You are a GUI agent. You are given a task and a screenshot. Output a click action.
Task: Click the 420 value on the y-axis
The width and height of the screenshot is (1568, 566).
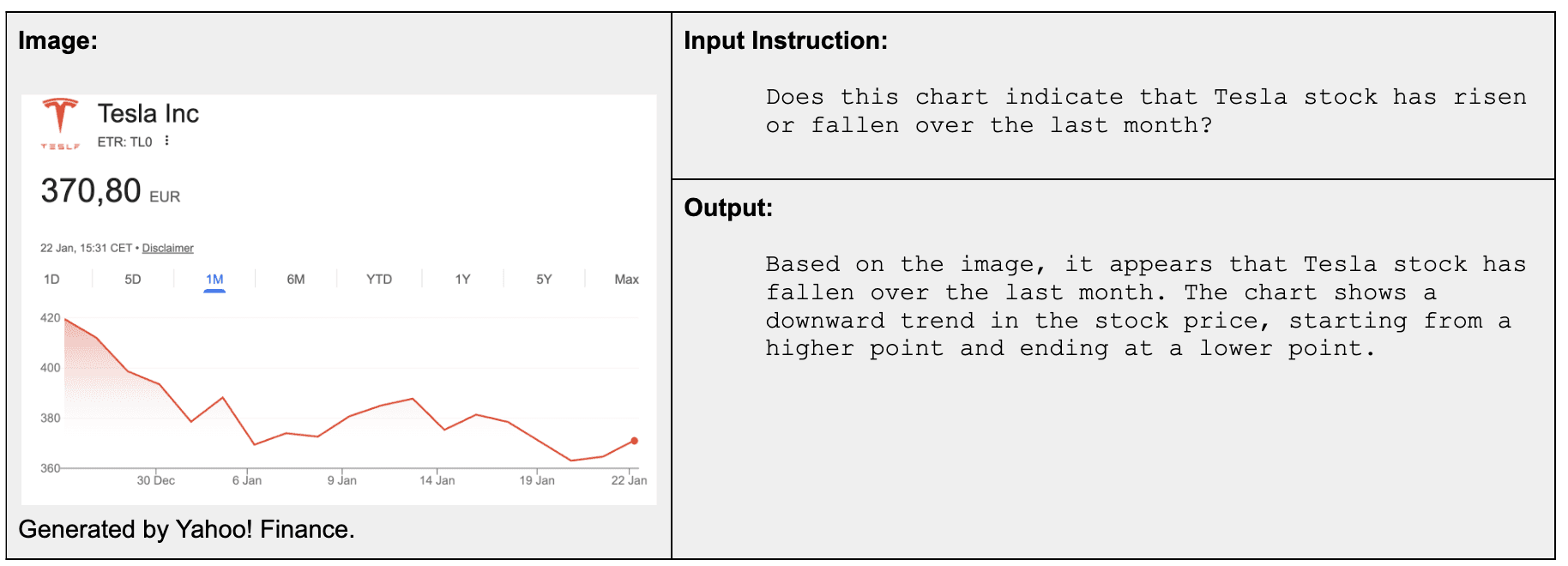pyautogui.click(x=50, y=318)
